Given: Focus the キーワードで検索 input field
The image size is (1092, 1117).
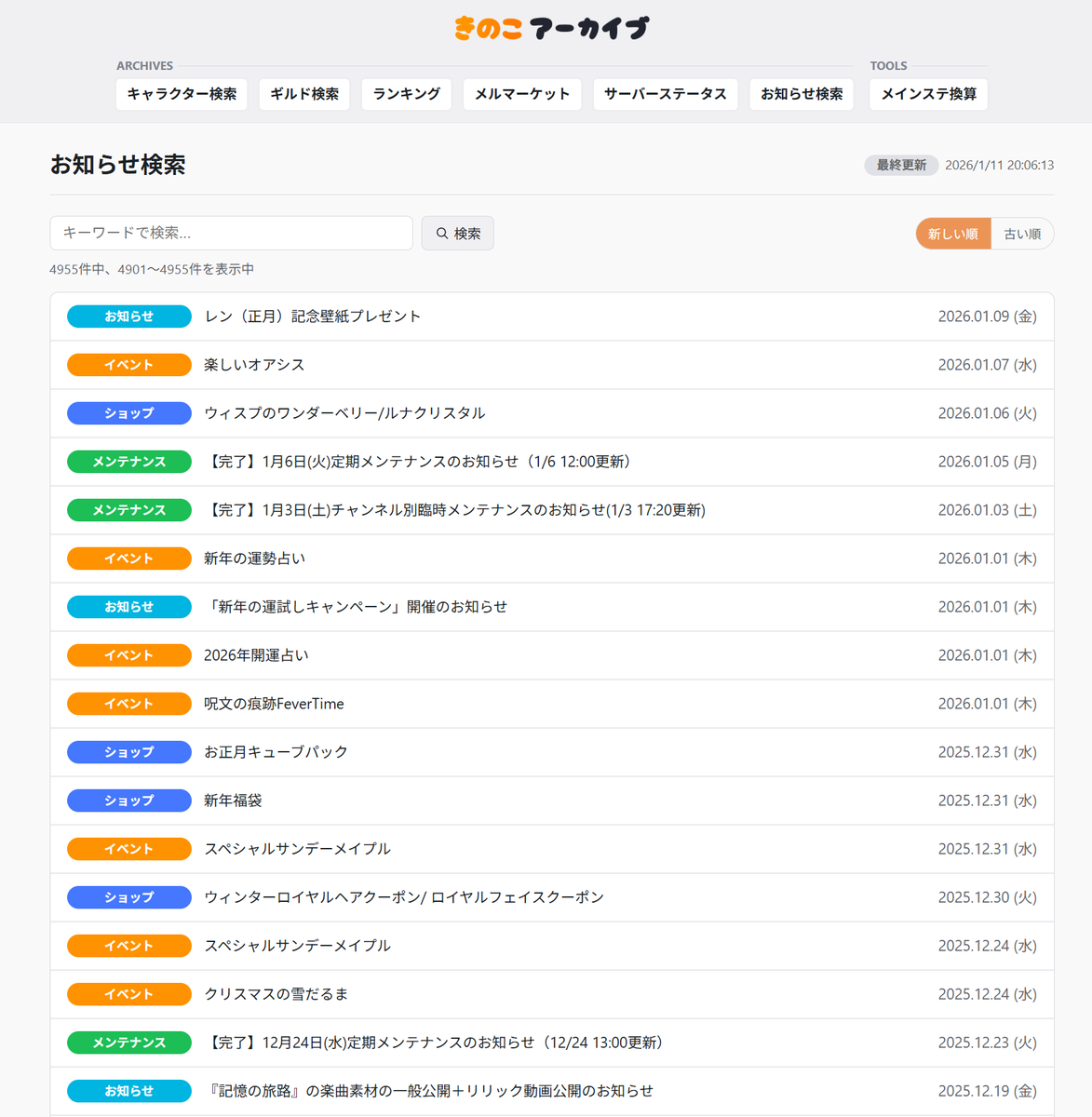Looking at the screenshot, I should (x=231, y=233).
